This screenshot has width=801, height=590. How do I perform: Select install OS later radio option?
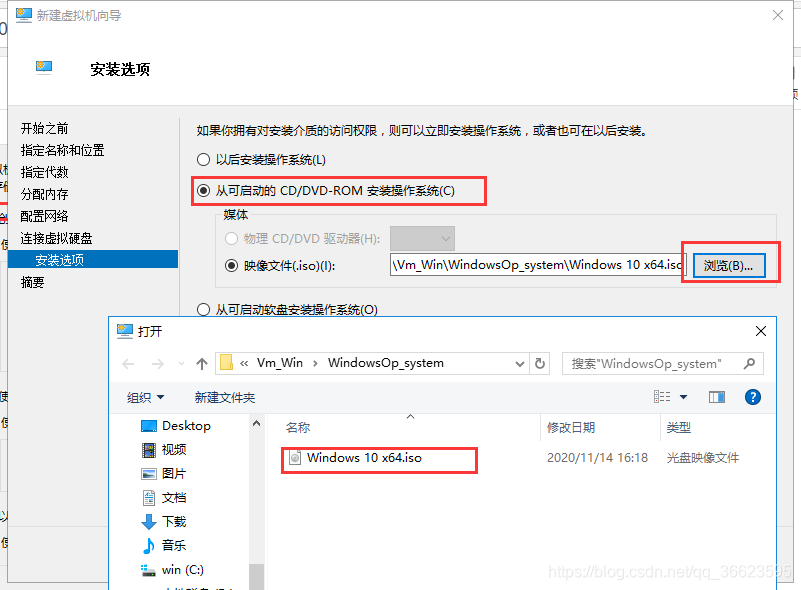tap(203, 160)
